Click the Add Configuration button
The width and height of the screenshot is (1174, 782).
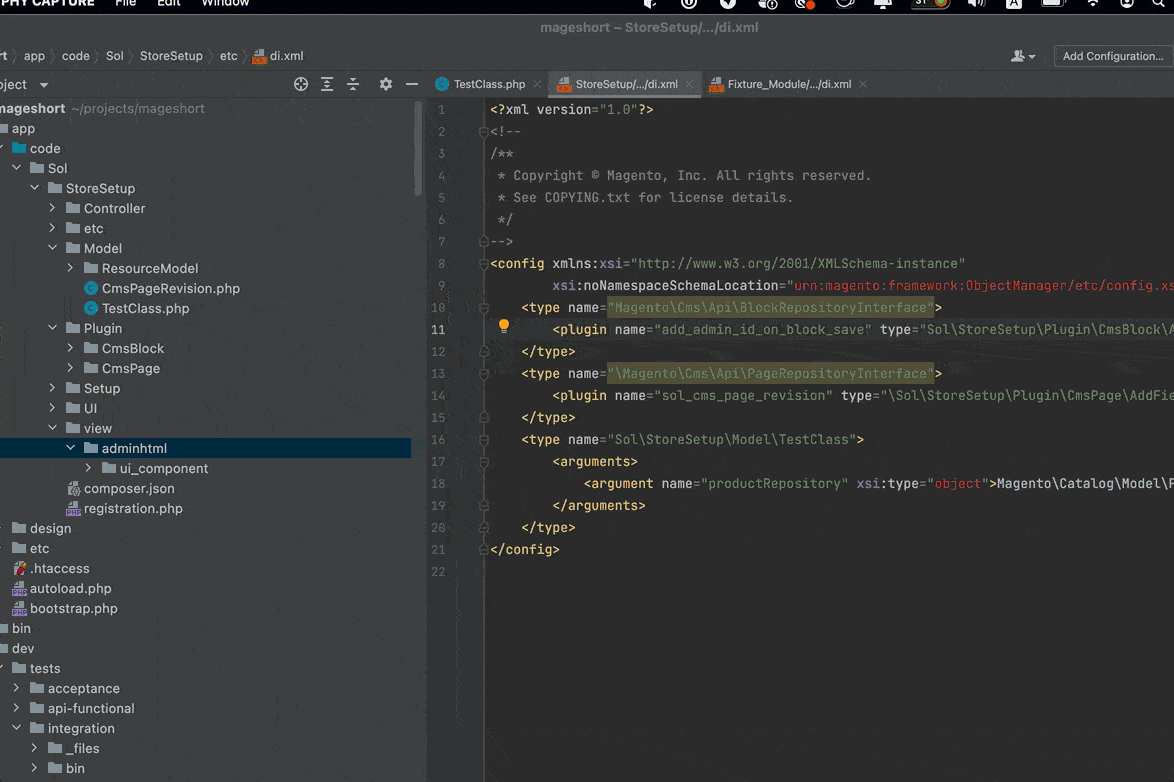[x=1112, y=57]
